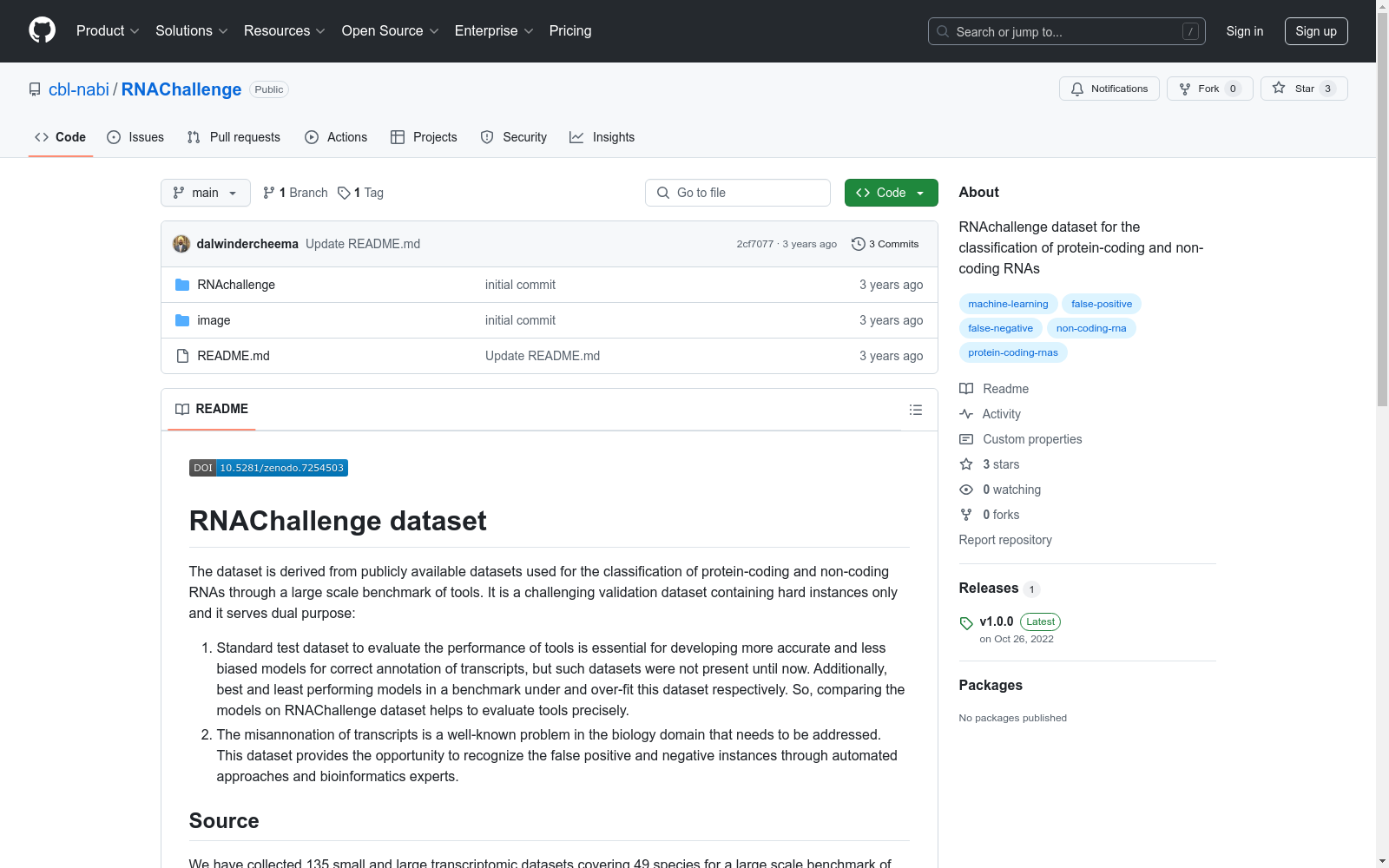Screen dimensions: 1389x868
Task: Click the forks icon in About sidebar
Action: 966,515
